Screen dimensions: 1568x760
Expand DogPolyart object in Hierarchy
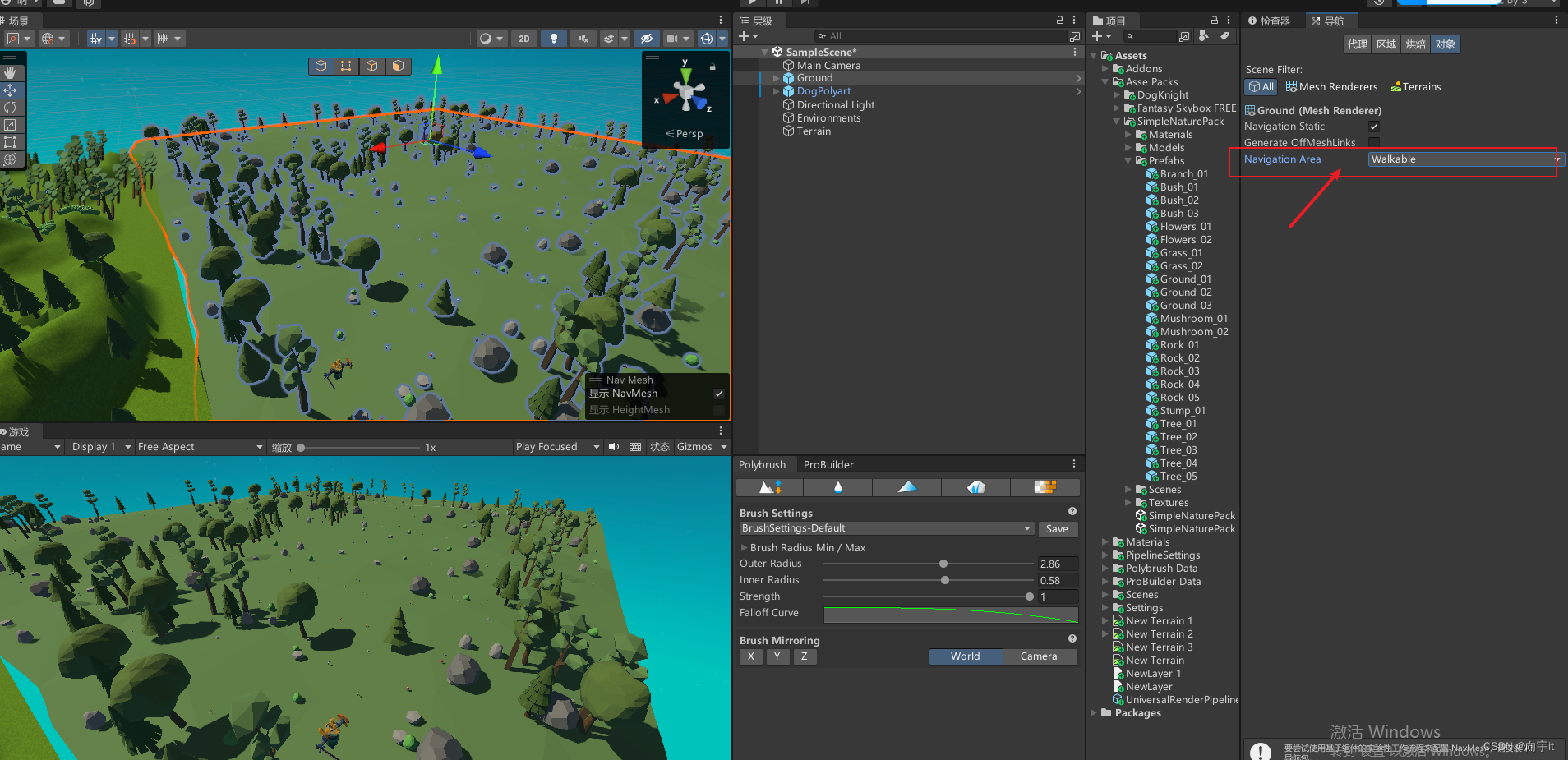tap(777, 91)
